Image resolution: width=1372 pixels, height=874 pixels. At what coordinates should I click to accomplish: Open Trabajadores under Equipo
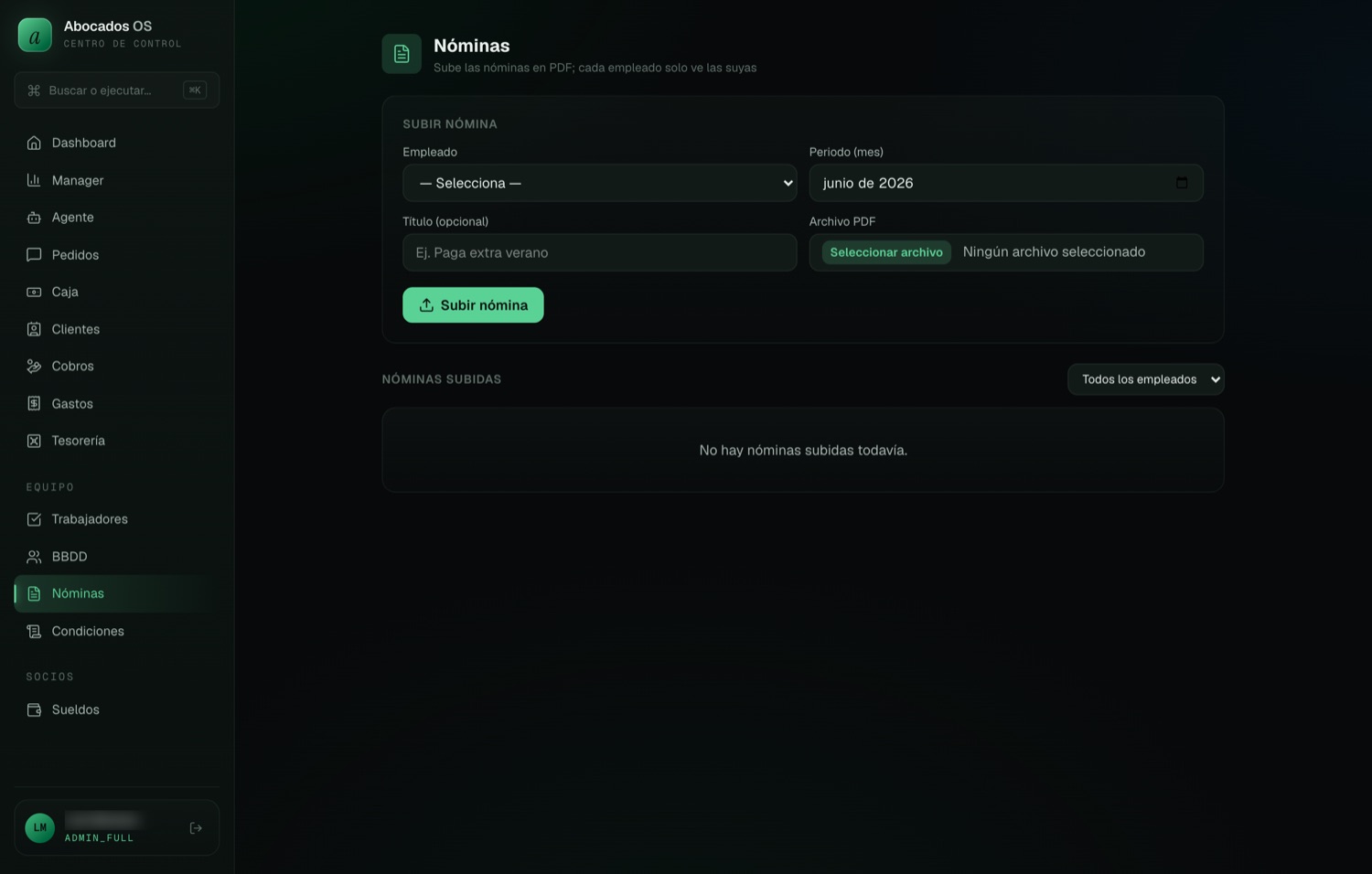[x=117, y=519]
